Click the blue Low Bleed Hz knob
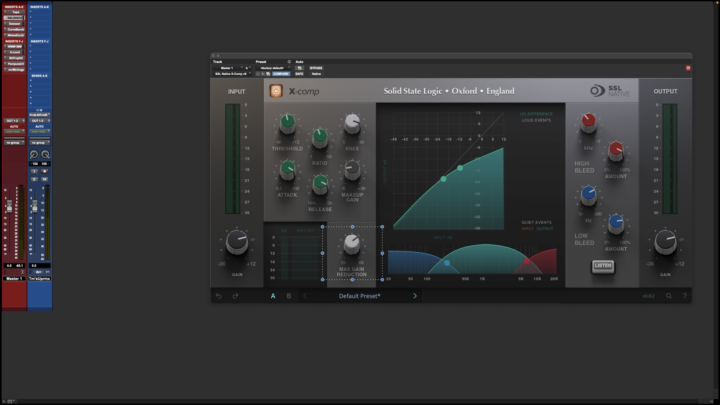Viewport: 720px width, 405px height. (x=588, y=195)
